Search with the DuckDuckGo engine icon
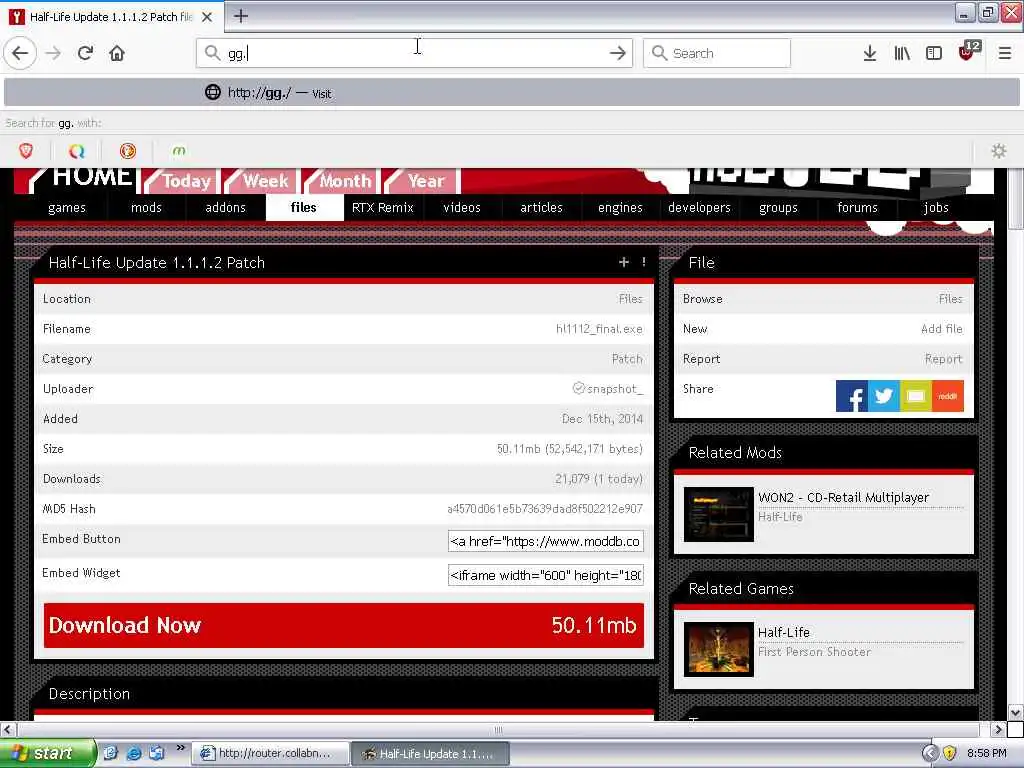1024x768 pixels. [127, 151]
